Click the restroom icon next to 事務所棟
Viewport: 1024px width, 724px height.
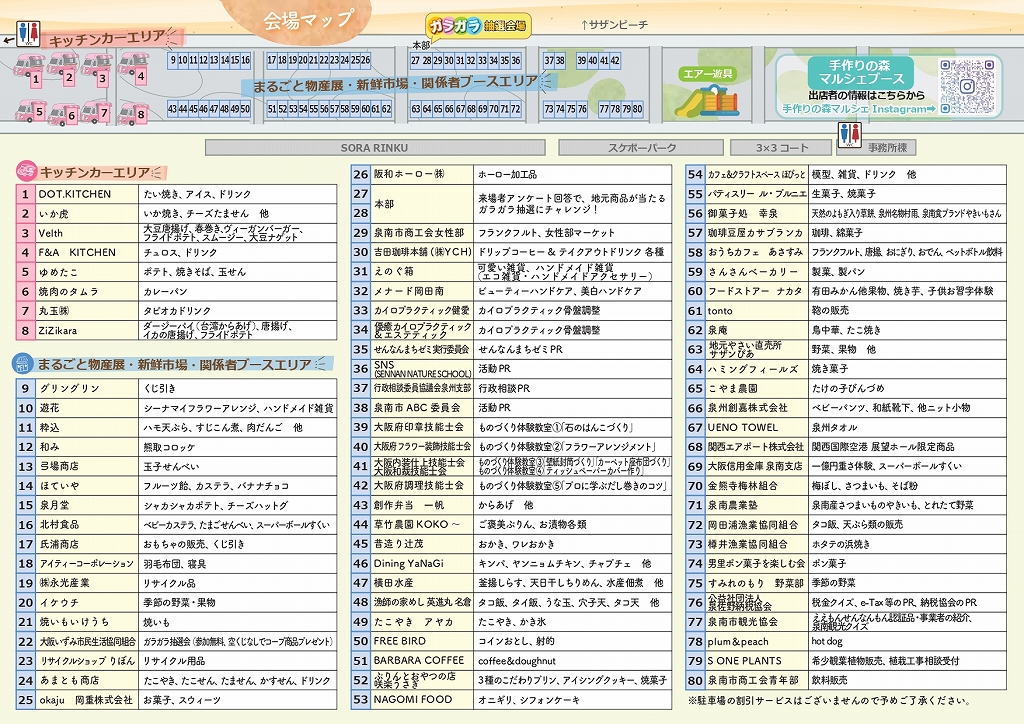pyautogui.click(x=849, y=134)
